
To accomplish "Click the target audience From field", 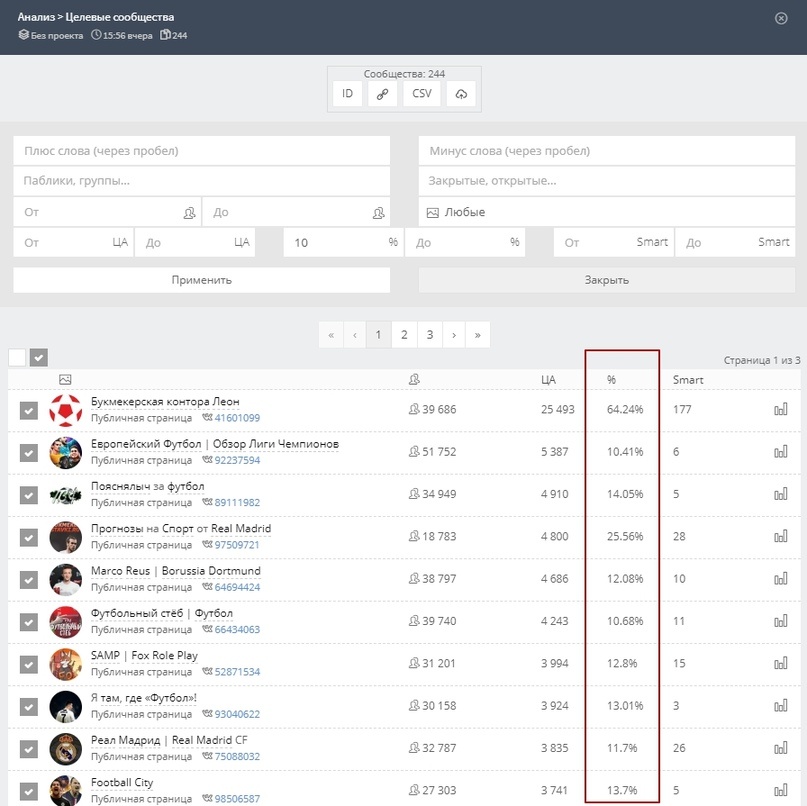I will coord(74,242).
